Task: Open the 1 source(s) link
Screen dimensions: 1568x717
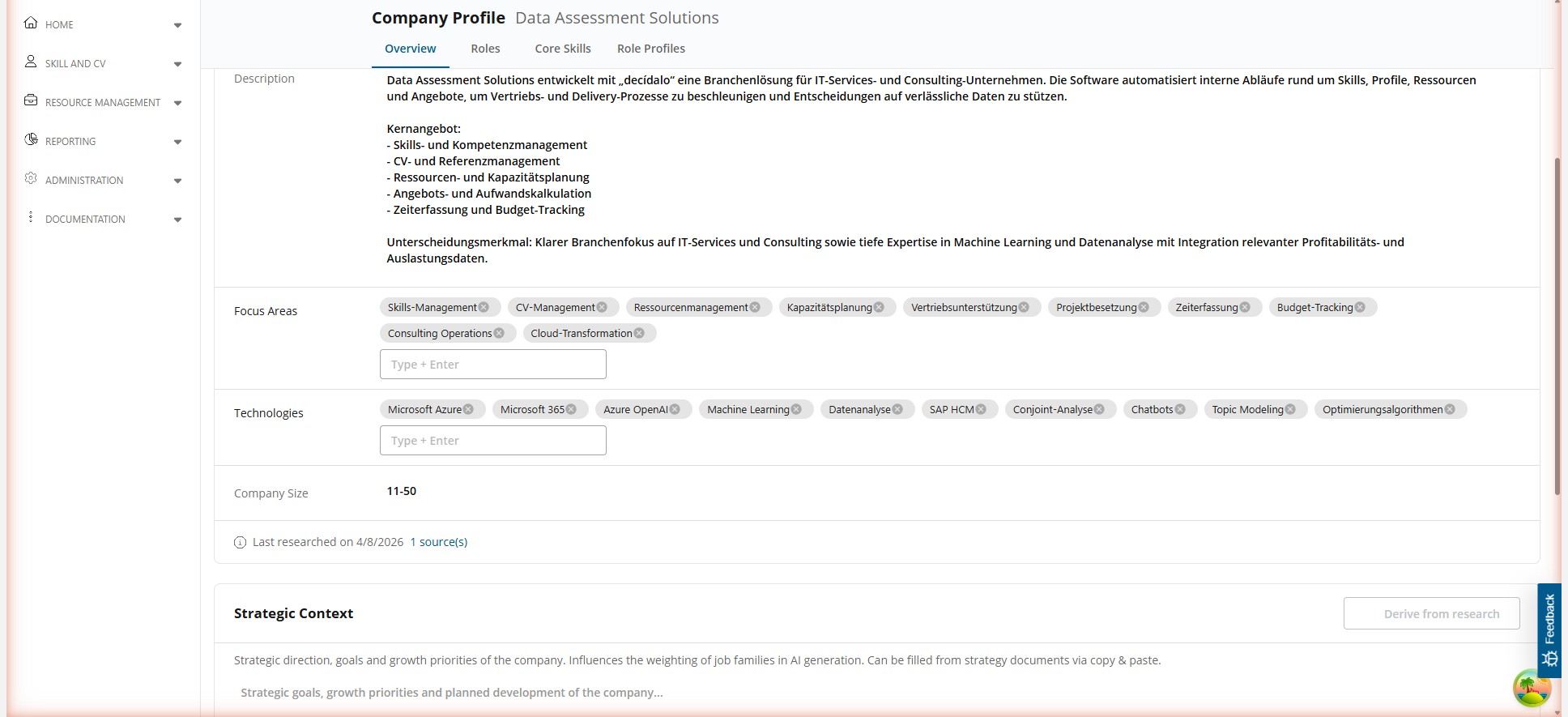Action: (x=438, y=542)
